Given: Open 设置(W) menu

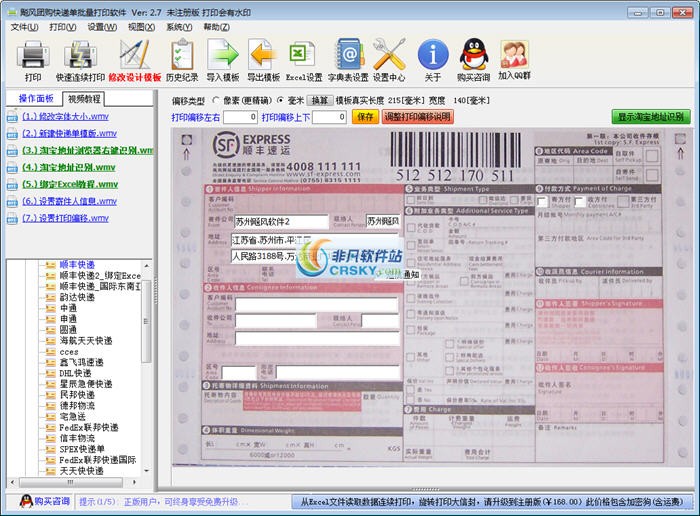Looking at the screenshot, I should pyautogui.click(x=102, y=27).
